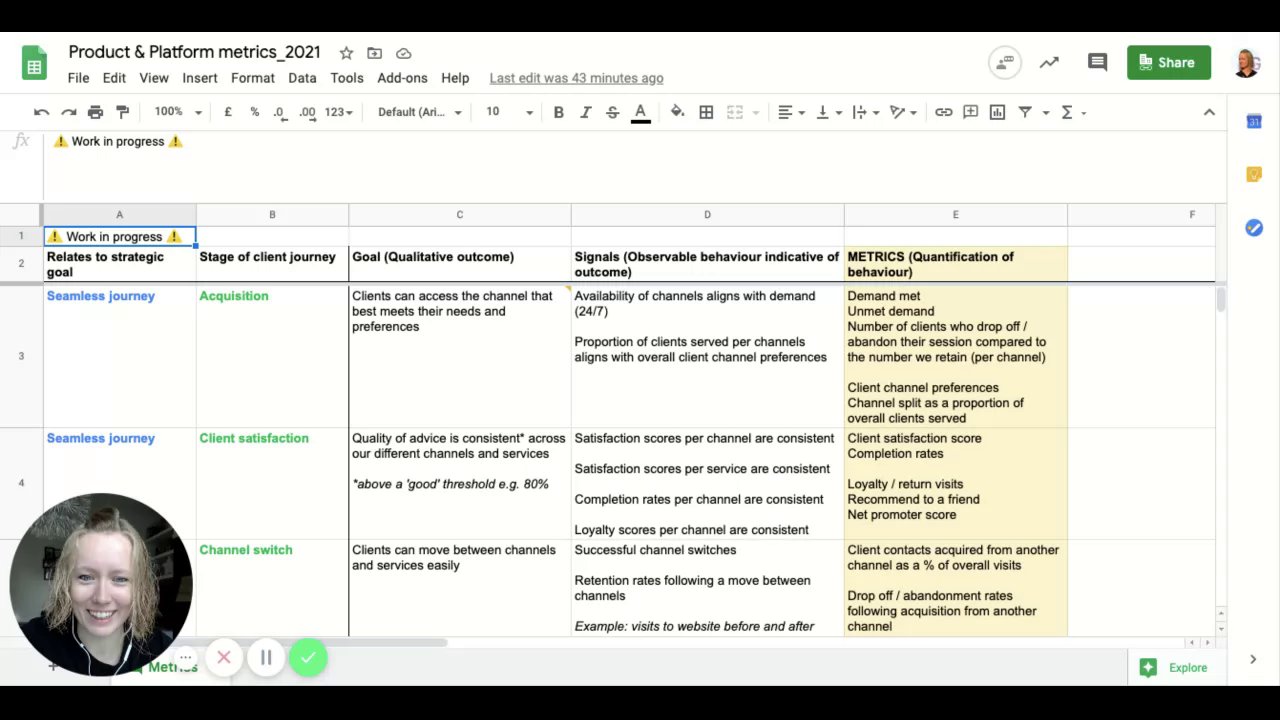
Task: Format as currency with £ button
Action: coord(228,112)
